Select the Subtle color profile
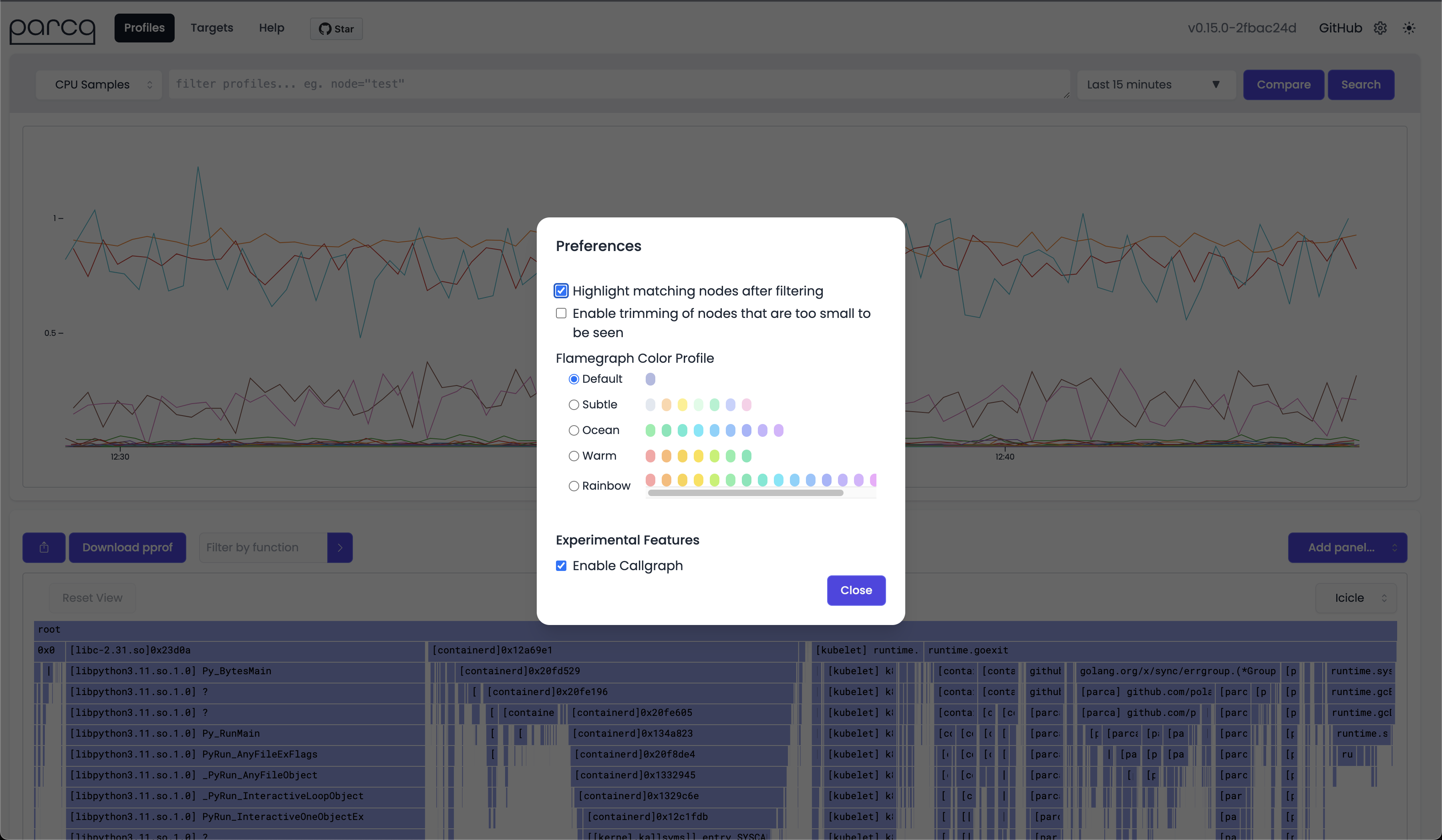This screenshot has height=840, width=1442. (574, 405)
